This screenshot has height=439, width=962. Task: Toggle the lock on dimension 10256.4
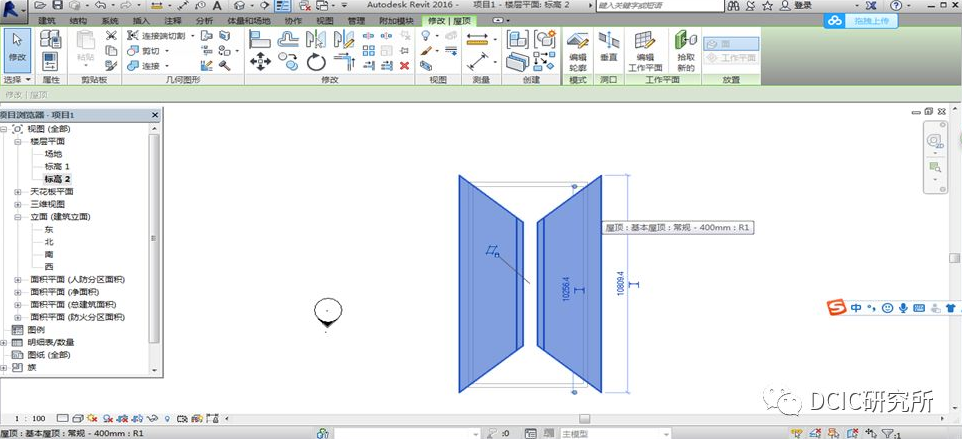[x=581, y=290]
